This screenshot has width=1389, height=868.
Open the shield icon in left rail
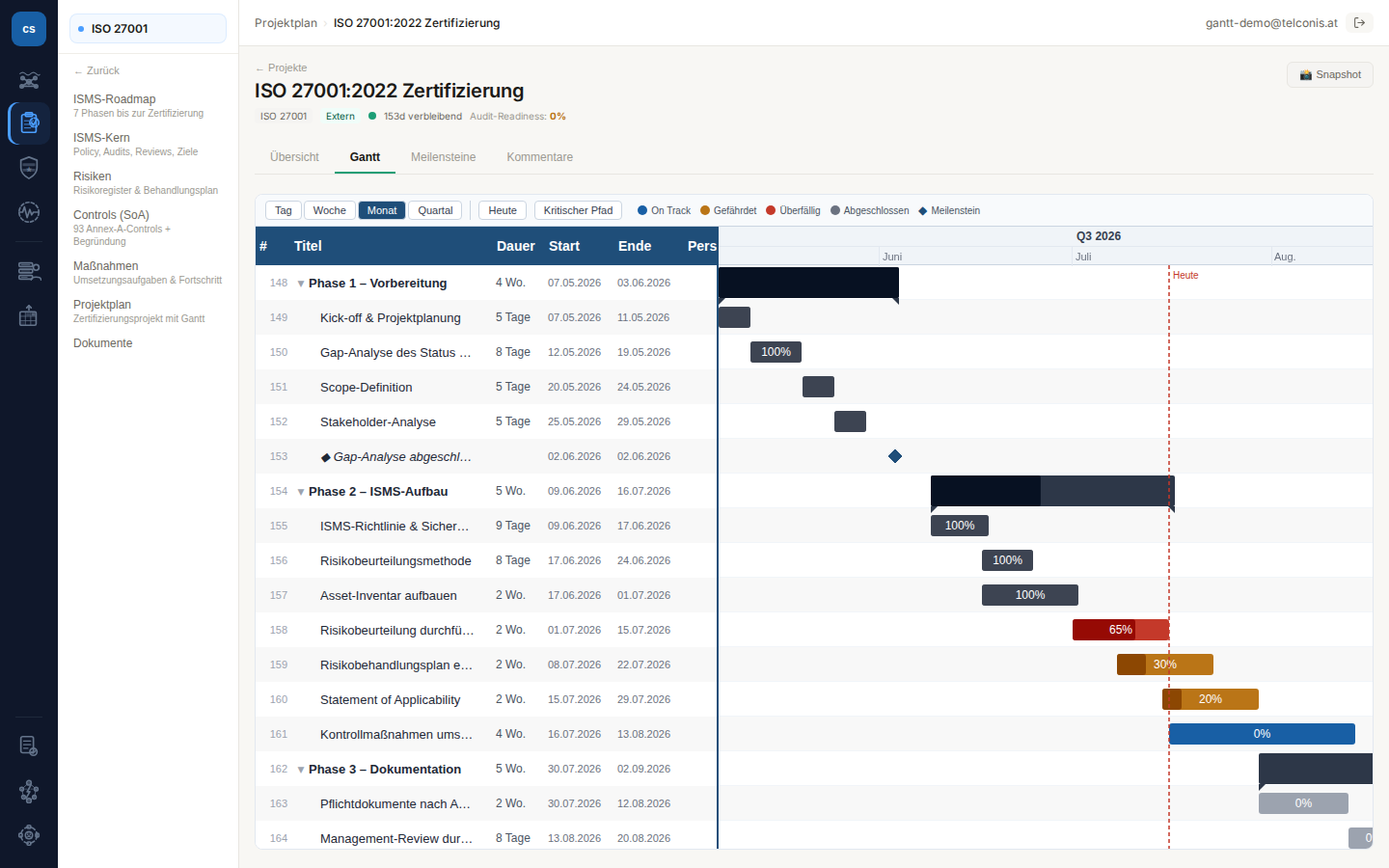(x=29, y=167)
